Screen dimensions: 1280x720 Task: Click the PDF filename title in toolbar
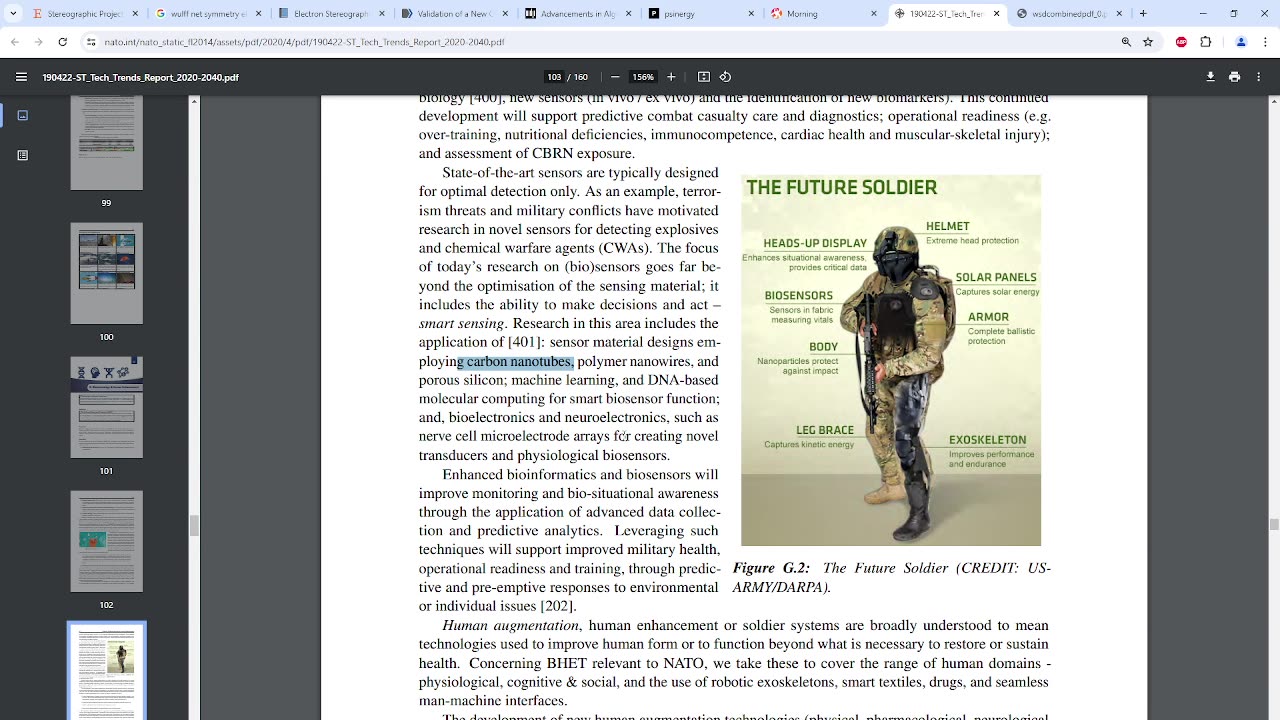[x=141, y=77]
